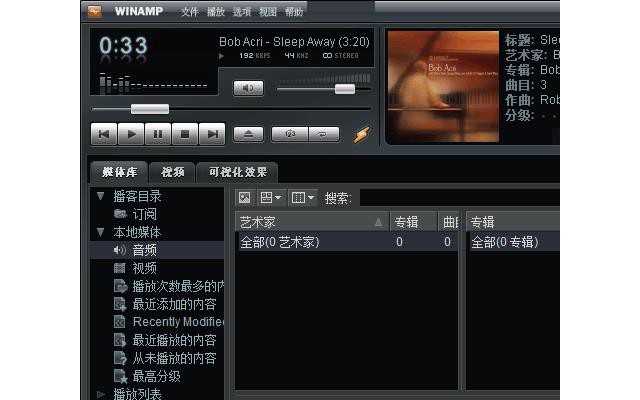The height and width of the screenshot is (400, 640).
Task: Sort by 专辑 column in artist pane
Action: tap(414, 222)
